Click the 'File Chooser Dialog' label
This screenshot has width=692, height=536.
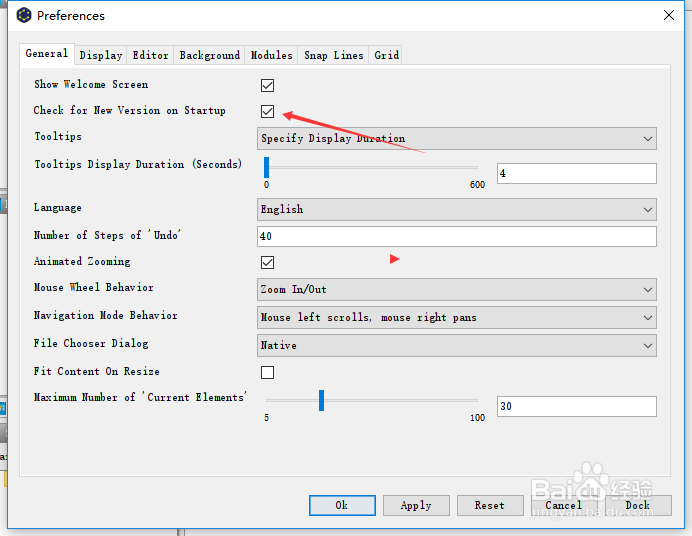[x=91, y=343]
